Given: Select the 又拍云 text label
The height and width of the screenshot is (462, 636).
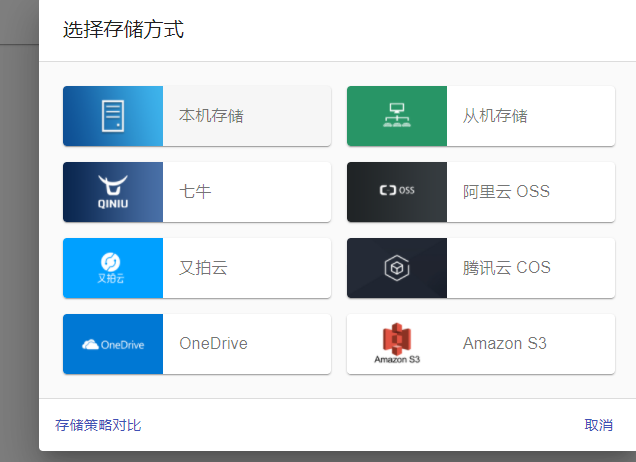Looking at the screenshot, I should point(203,268).
